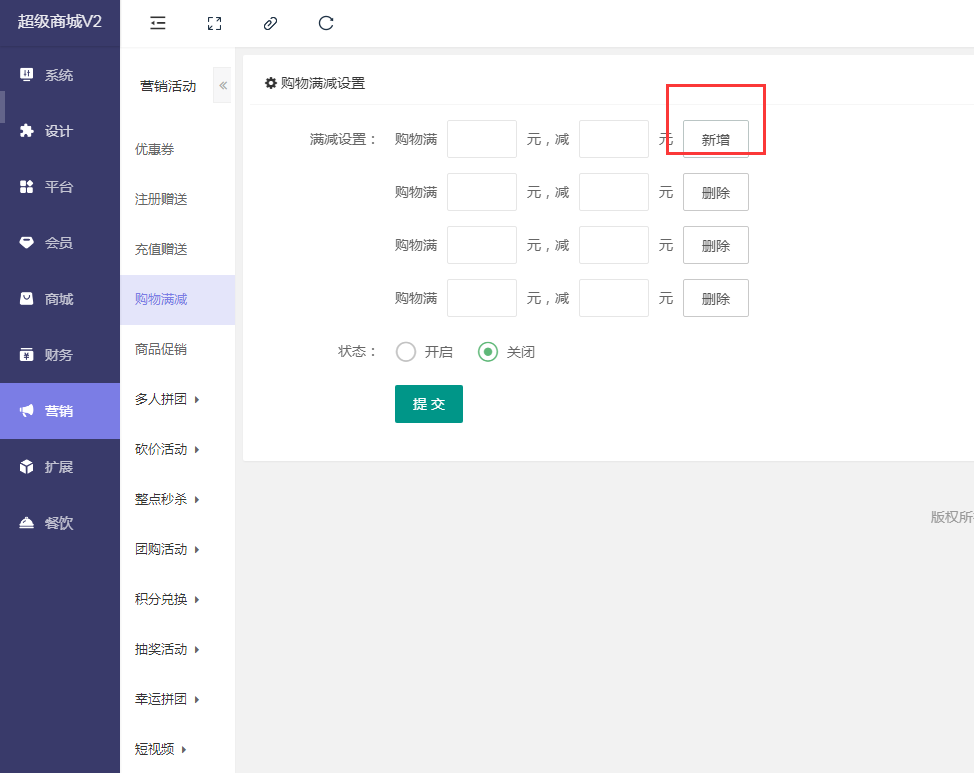Image resolution: width=974 pixels, height=773 pixels.
Task: Focus third row 减 amount field
Action: [x=614, y=245]
